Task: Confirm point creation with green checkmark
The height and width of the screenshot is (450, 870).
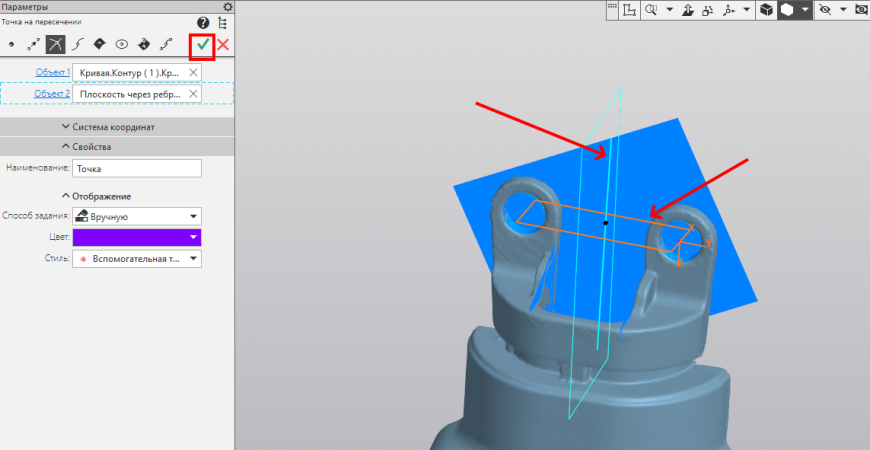Action: [x=203, y=44]
